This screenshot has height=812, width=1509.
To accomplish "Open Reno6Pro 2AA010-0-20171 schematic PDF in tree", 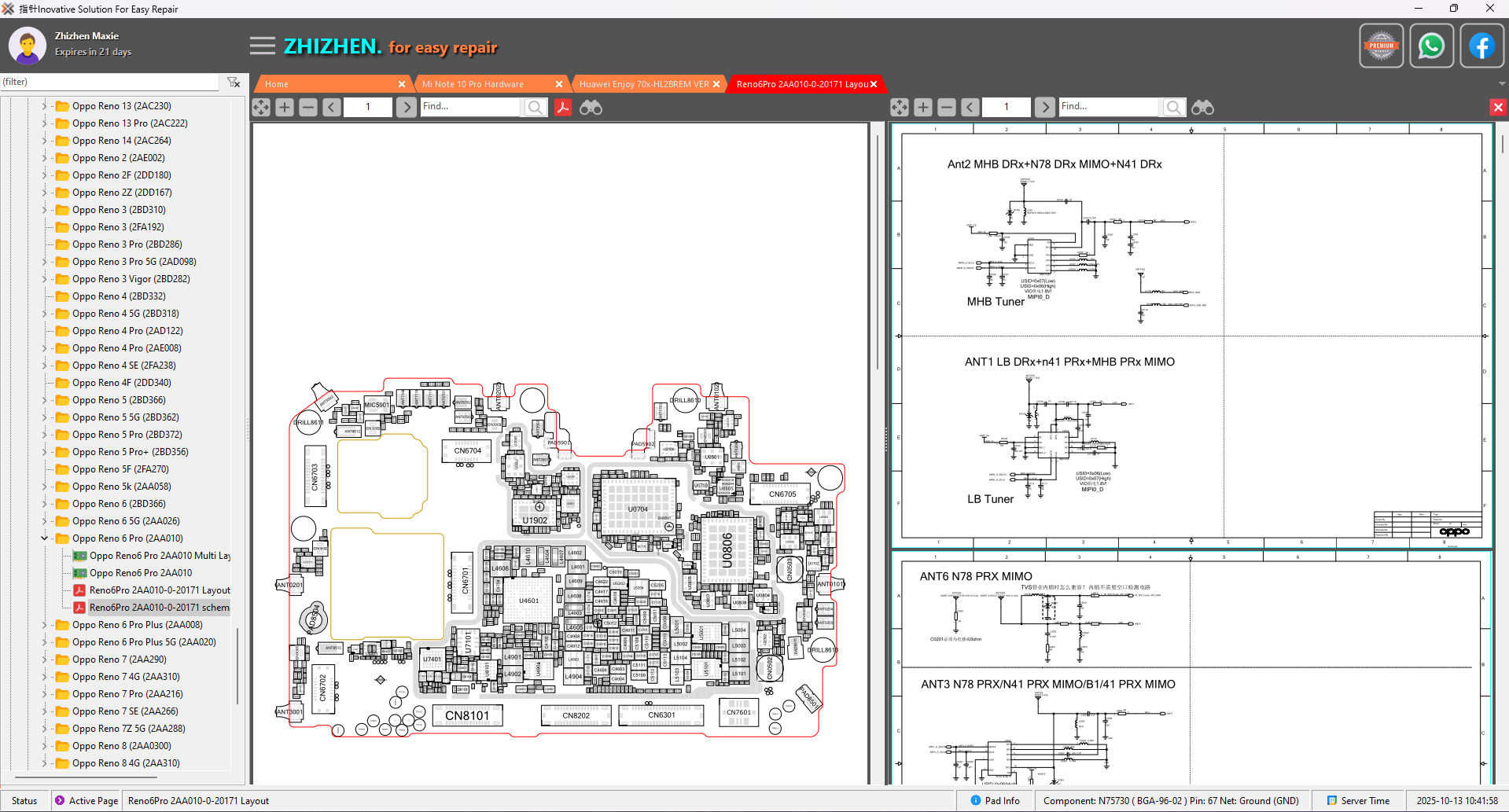I will 152,608.
